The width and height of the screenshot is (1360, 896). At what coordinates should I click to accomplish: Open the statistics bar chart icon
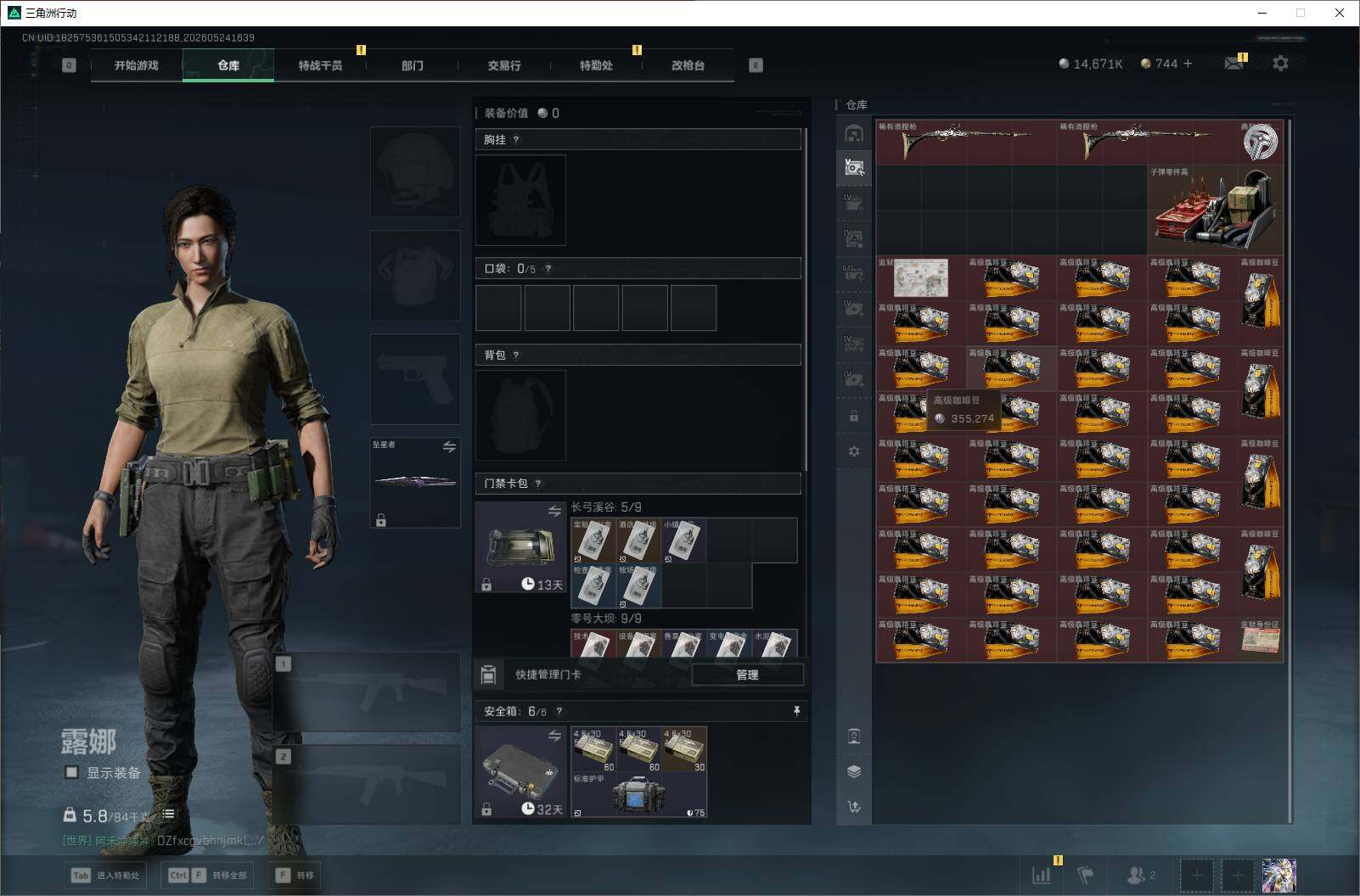click(1041, 875)
